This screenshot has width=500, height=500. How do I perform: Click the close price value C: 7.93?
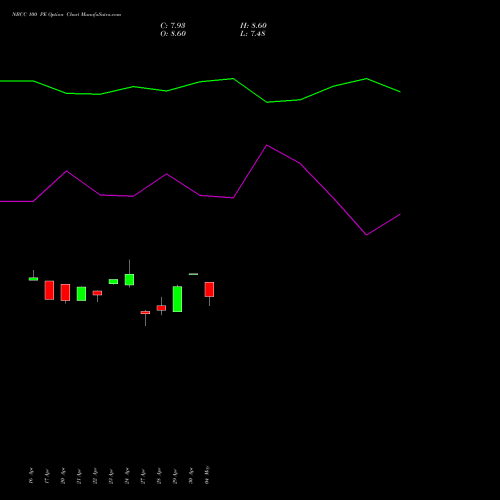pyautogui.click(x=173, y=26)
